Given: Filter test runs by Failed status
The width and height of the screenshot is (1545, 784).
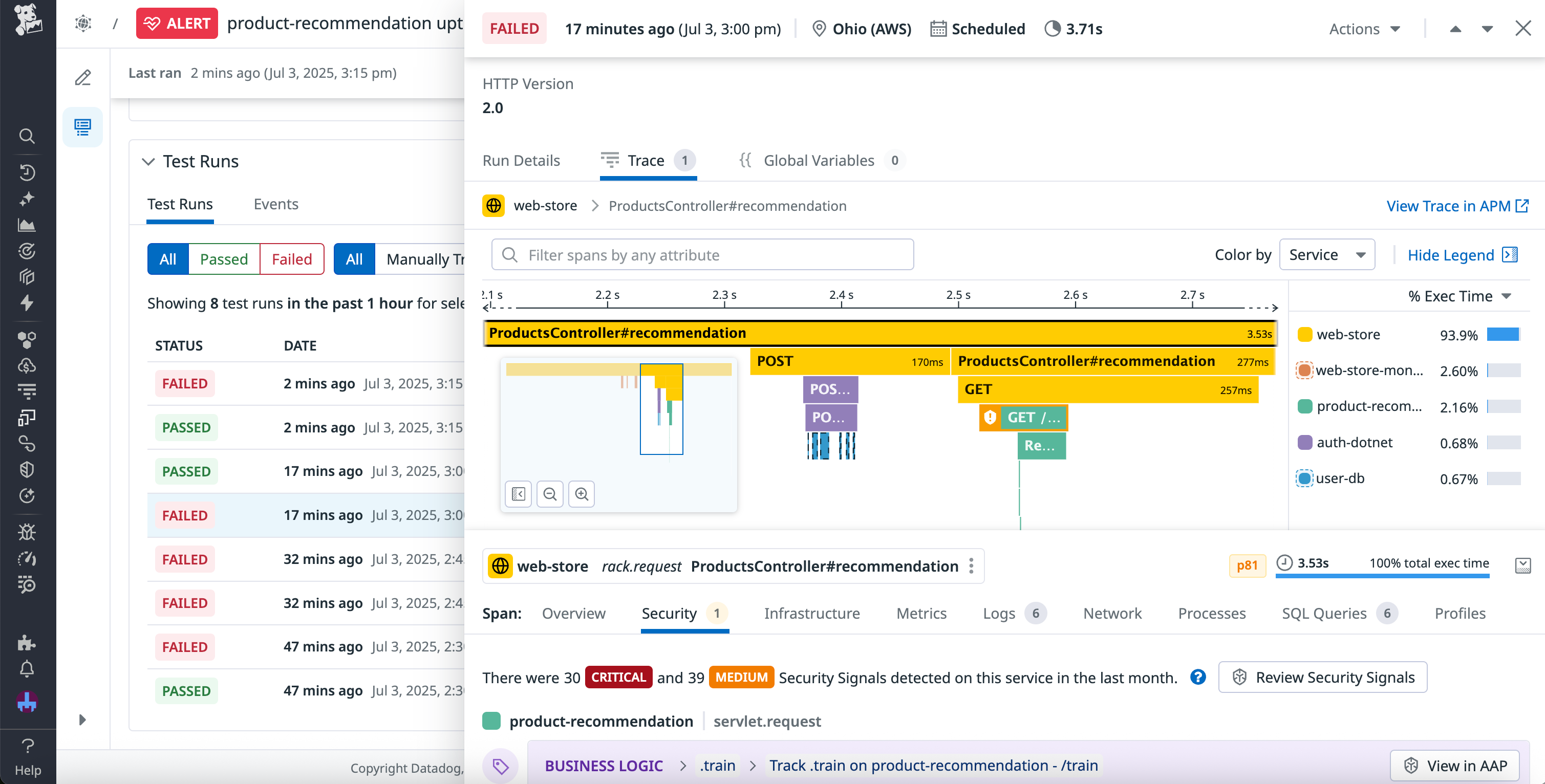Looking at the screenshot, I should pyautogui.click(x=291, y=259).
